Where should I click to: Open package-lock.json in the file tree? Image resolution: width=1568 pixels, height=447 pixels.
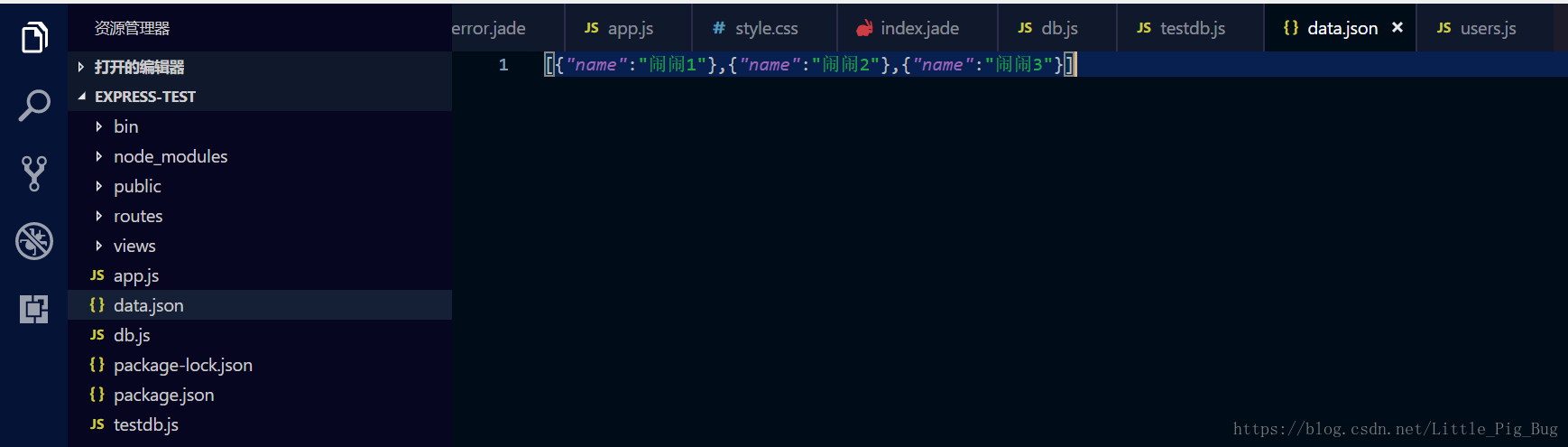click(x=260, y=365)
